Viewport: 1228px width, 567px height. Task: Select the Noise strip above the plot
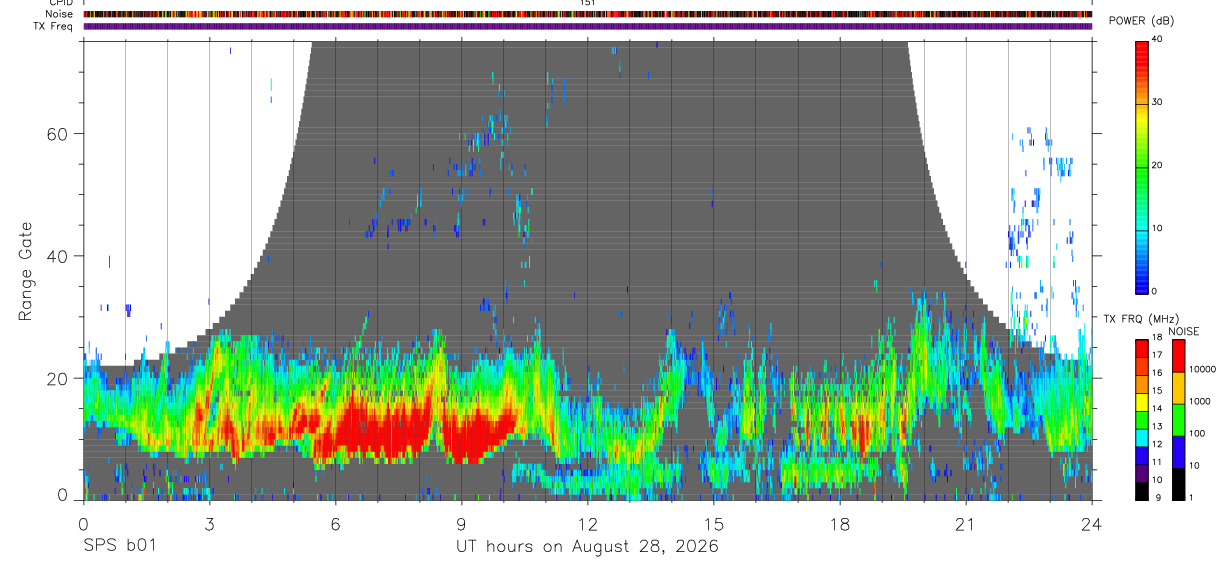click(x=587, y=14)
